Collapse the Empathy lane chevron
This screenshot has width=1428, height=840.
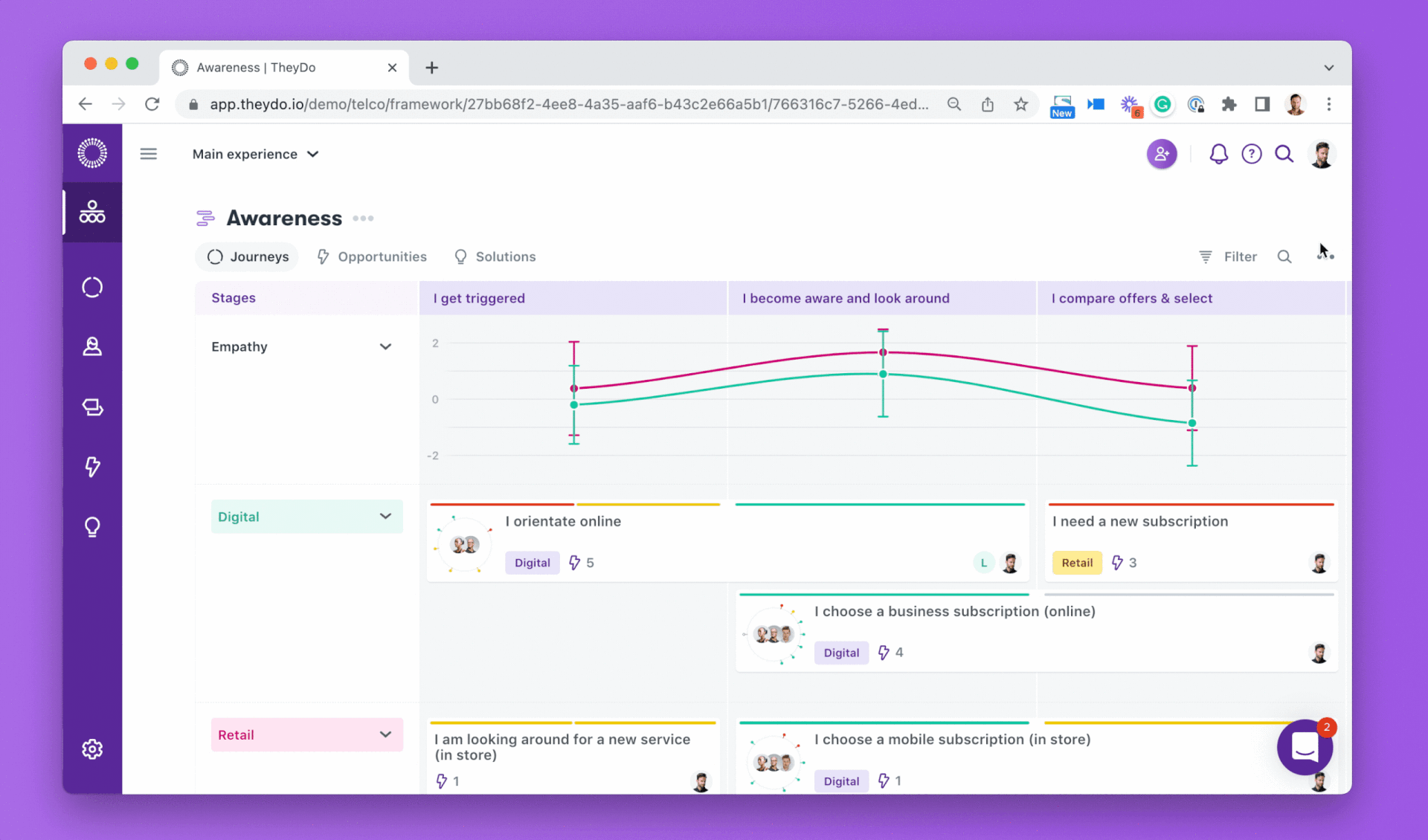tap(385, 346)
